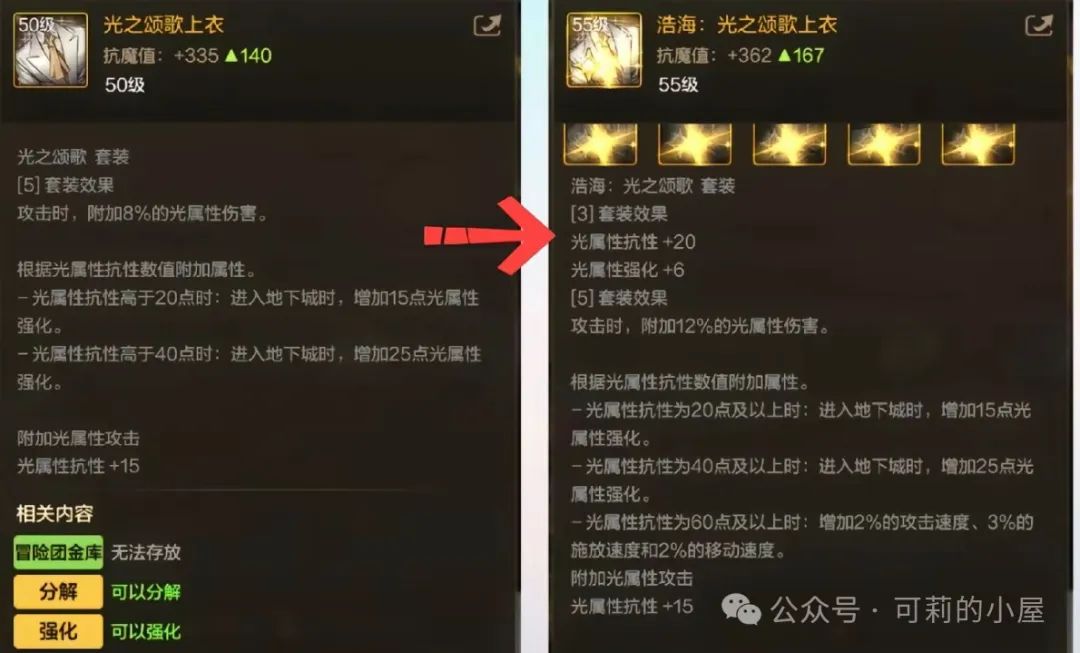
Task: Click the [3] 套装效果 line on the right
Action: pyautogui.click(x=619, y=214)
